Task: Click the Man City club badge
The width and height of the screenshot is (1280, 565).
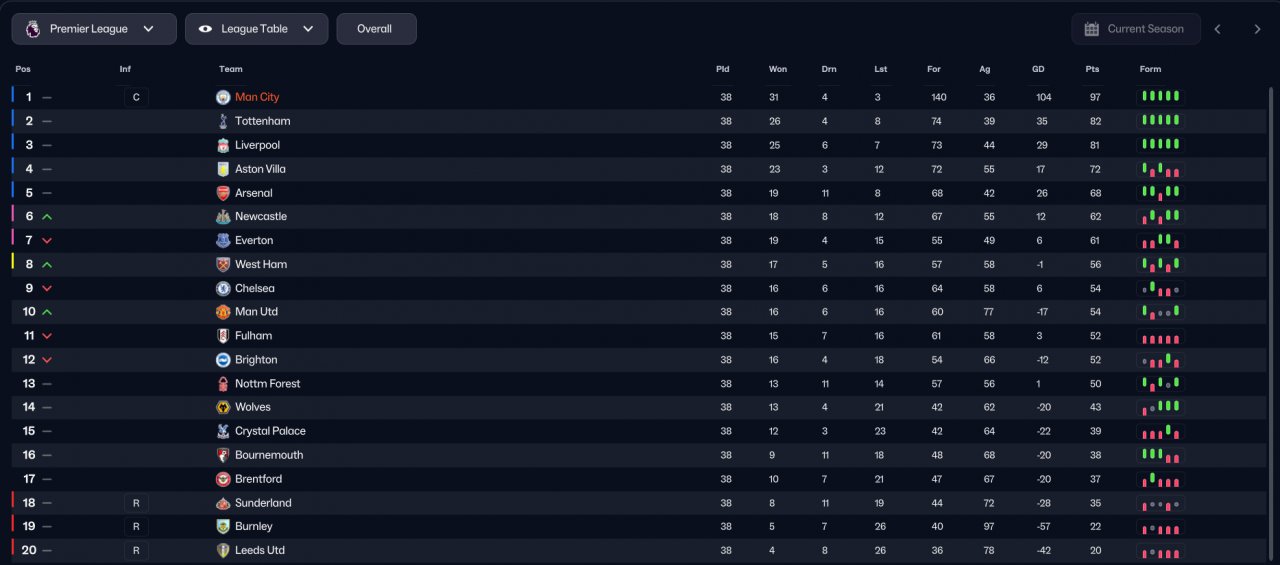Action: point(223,97)
